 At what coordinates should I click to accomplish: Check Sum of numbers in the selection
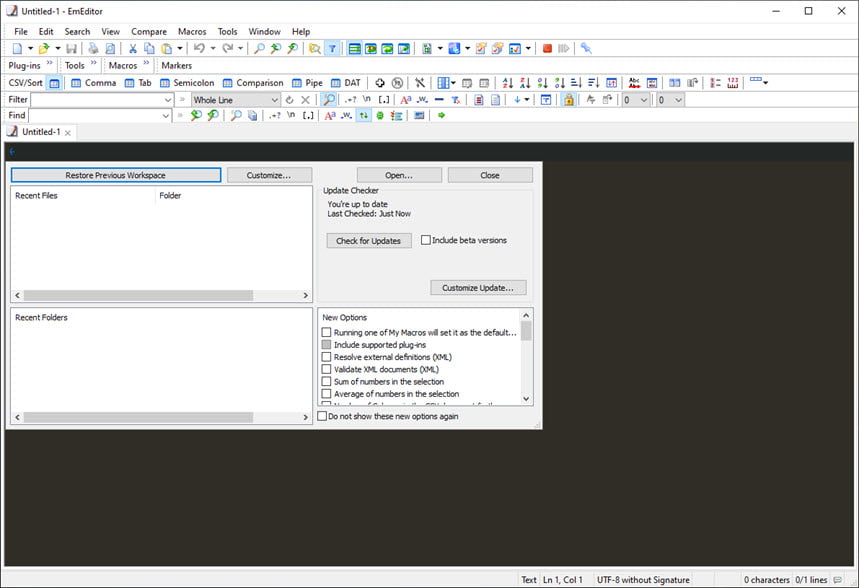pyautogui.click(x=327, y=381)
